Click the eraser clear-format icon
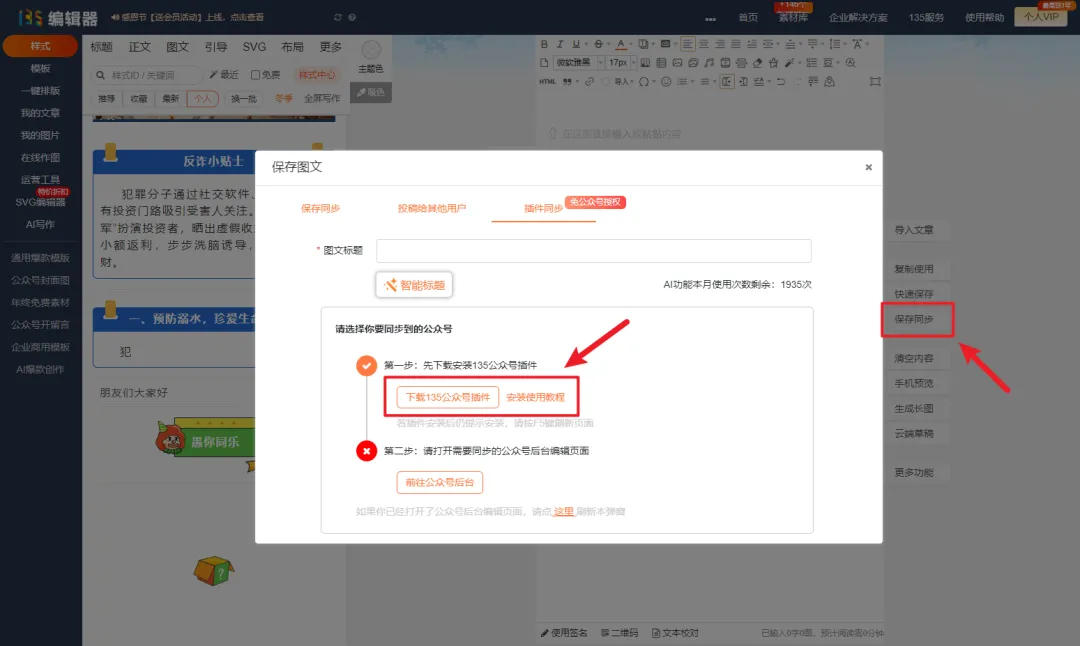 (x=757, y=63)
